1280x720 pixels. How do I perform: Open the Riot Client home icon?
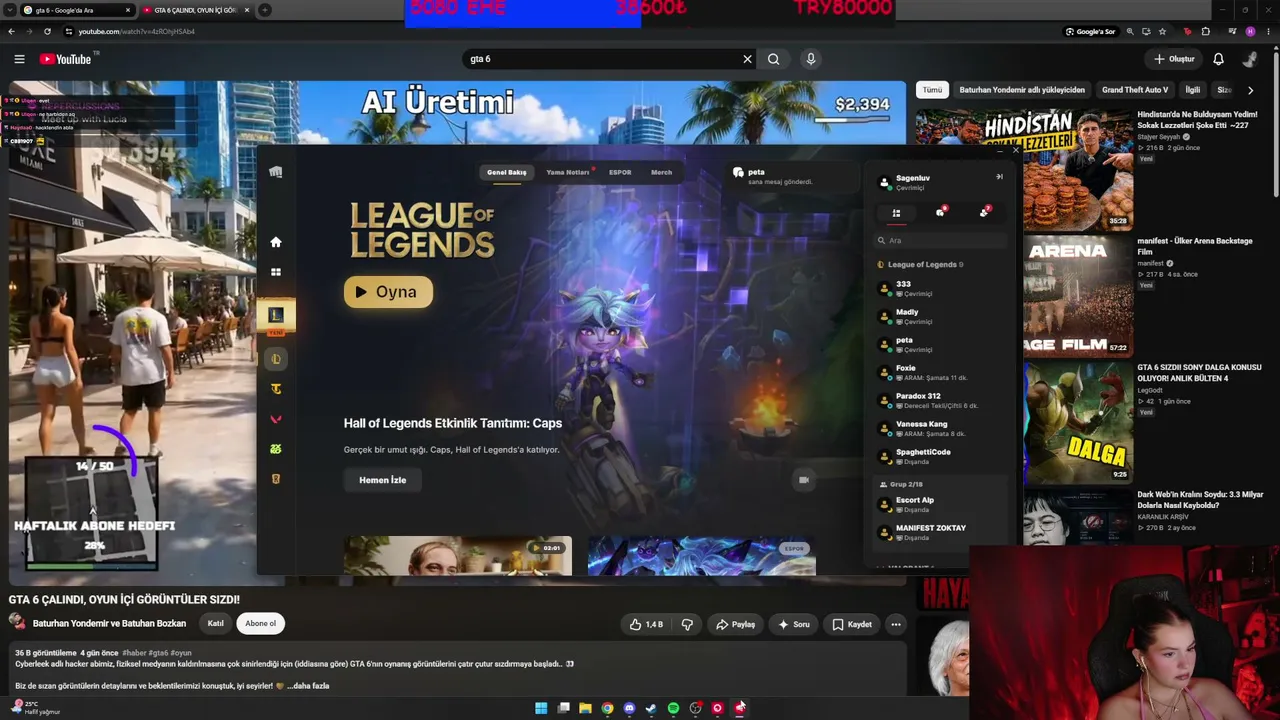point(275,242)
